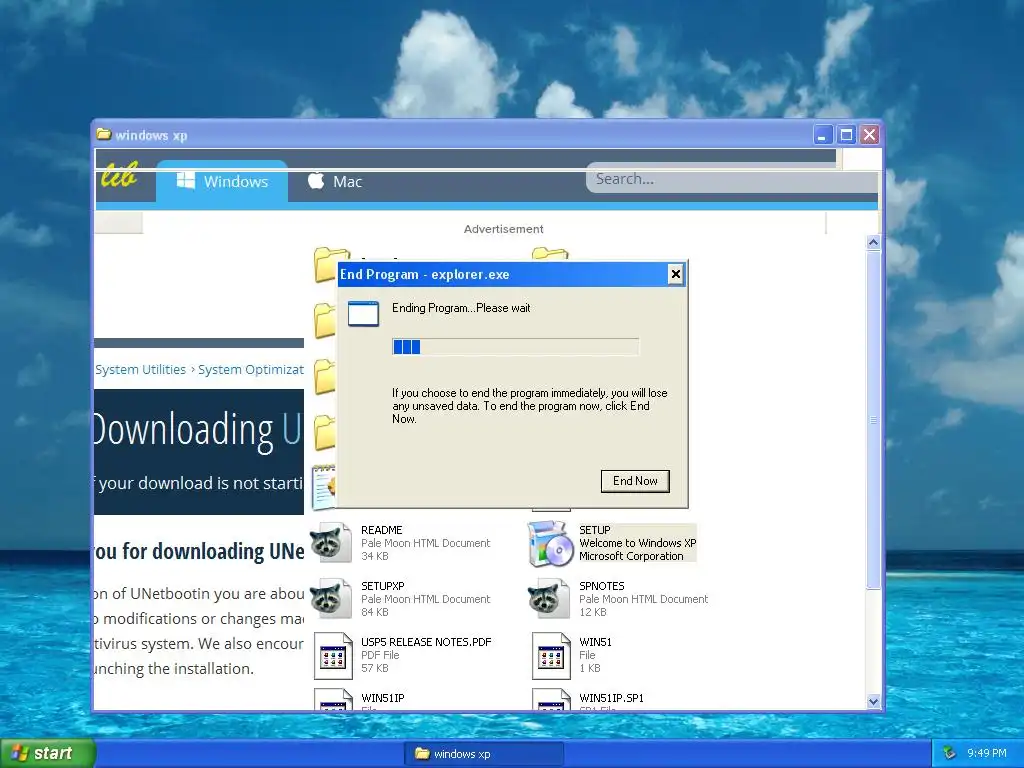Click the Ending Program progress bar

click(x=515, y=347)
